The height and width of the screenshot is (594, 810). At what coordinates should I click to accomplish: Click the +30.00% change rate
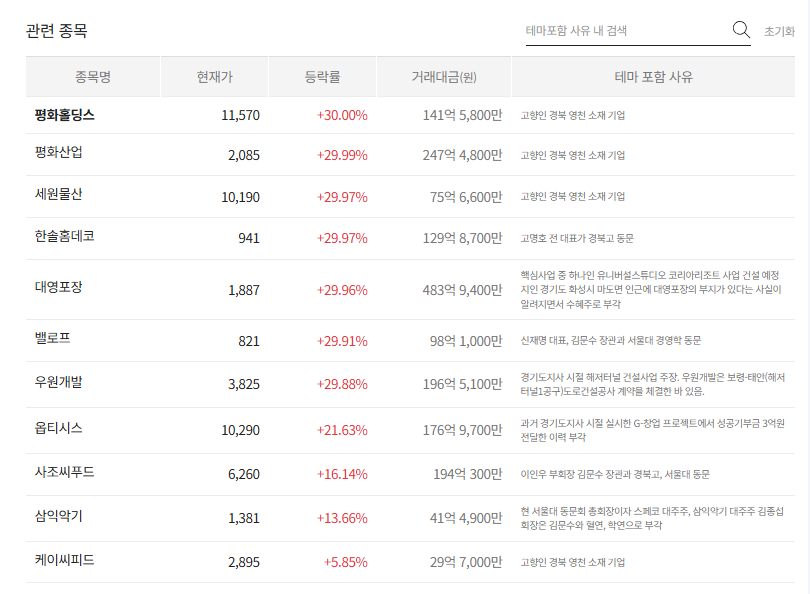click(x=342, y=115)
